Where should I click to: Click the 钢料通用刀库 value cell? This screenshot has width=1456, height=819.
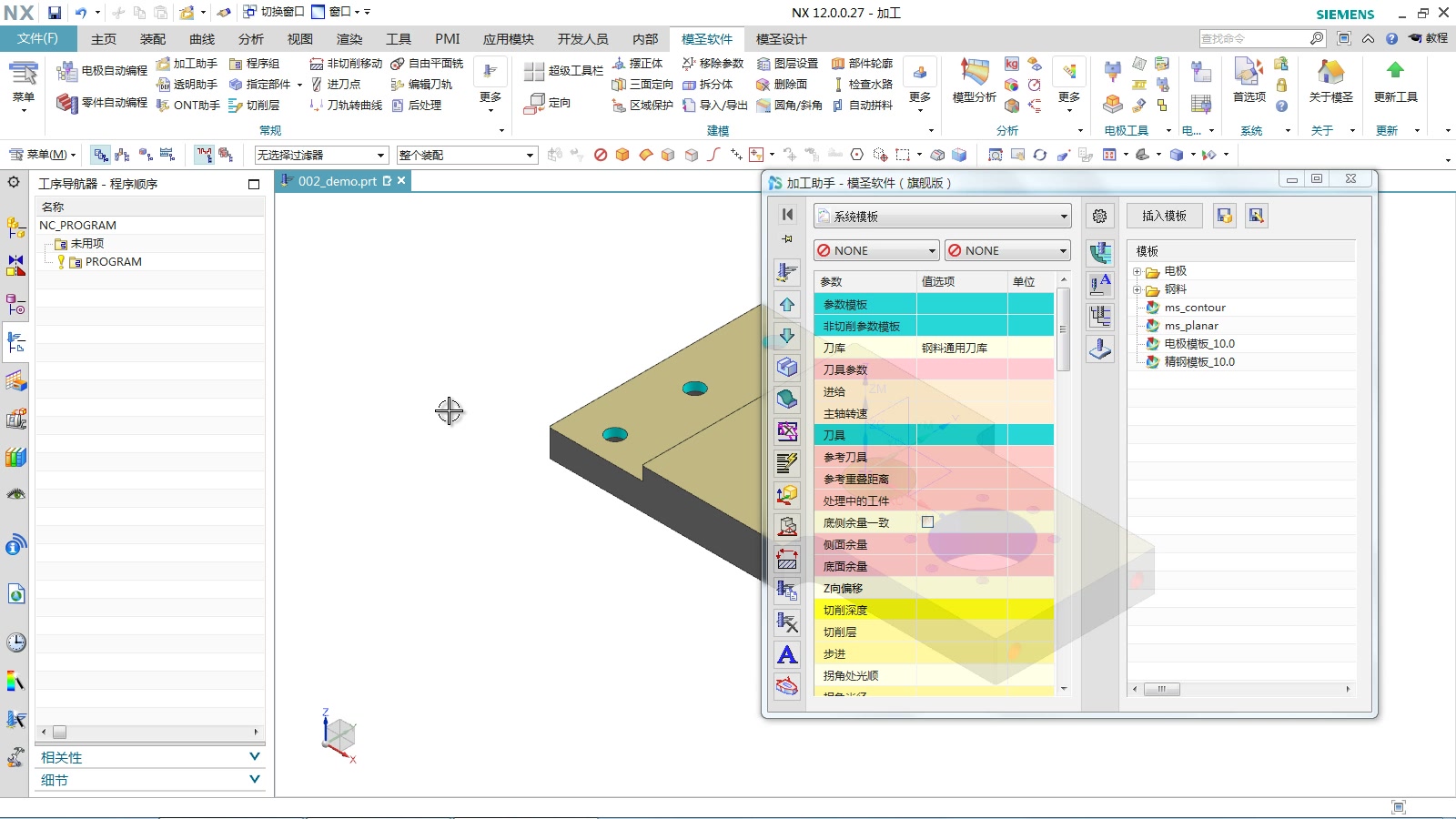[x=962, y=349]
